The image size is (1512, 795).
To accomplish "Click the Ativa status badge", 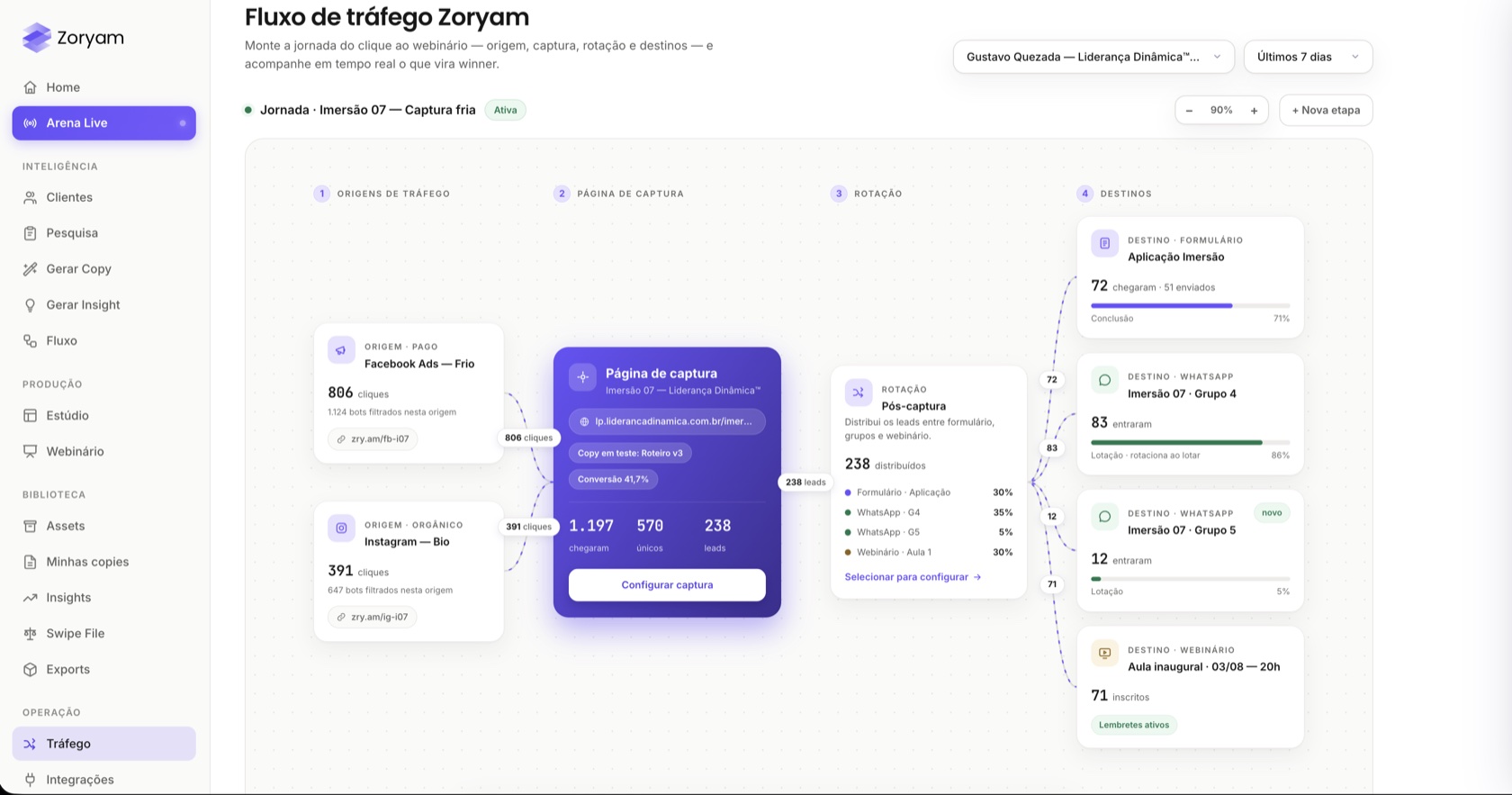I will tap(506, 110).
